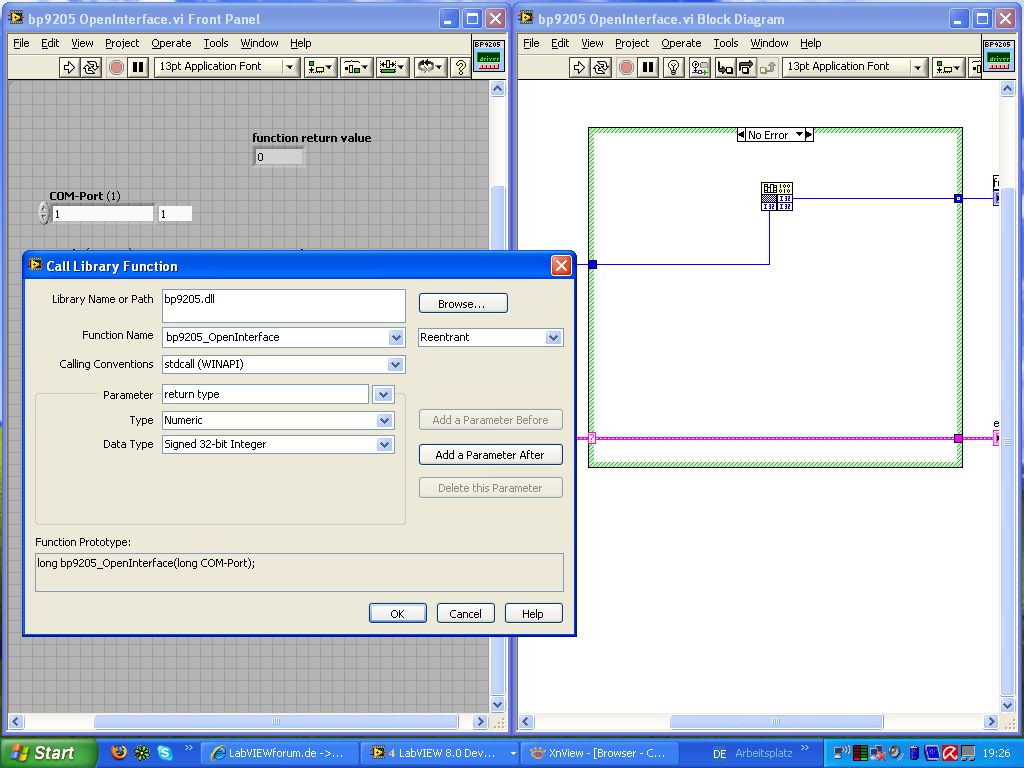Open Context Help question mark icon

(x=460, y=67)
